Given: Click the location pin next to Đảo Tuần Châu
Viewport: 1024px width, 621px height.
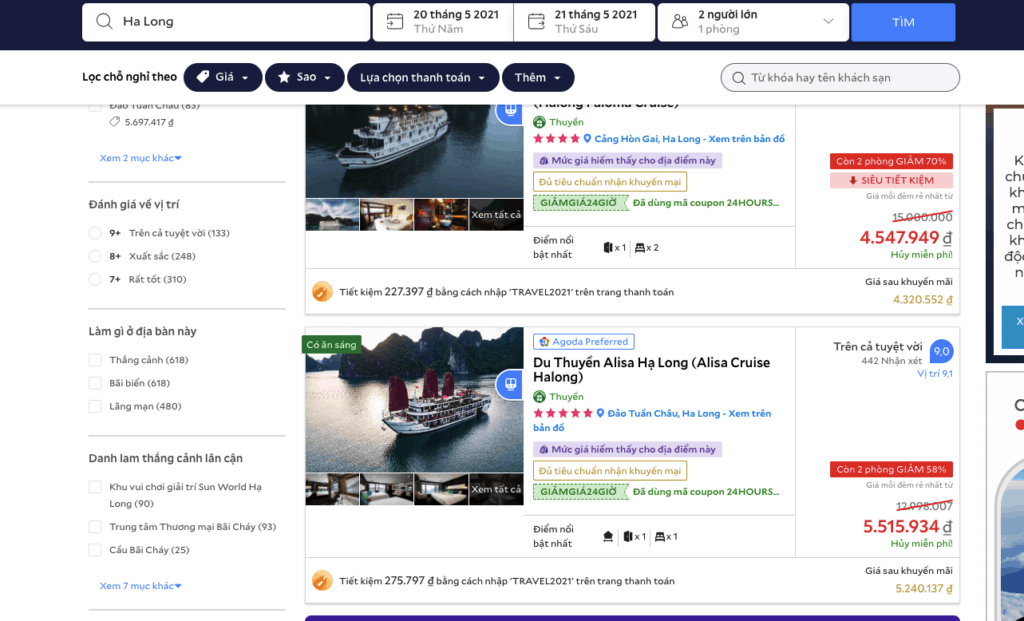Looking at the screenshot, I should pyautogui.click(x=600, y=413).
